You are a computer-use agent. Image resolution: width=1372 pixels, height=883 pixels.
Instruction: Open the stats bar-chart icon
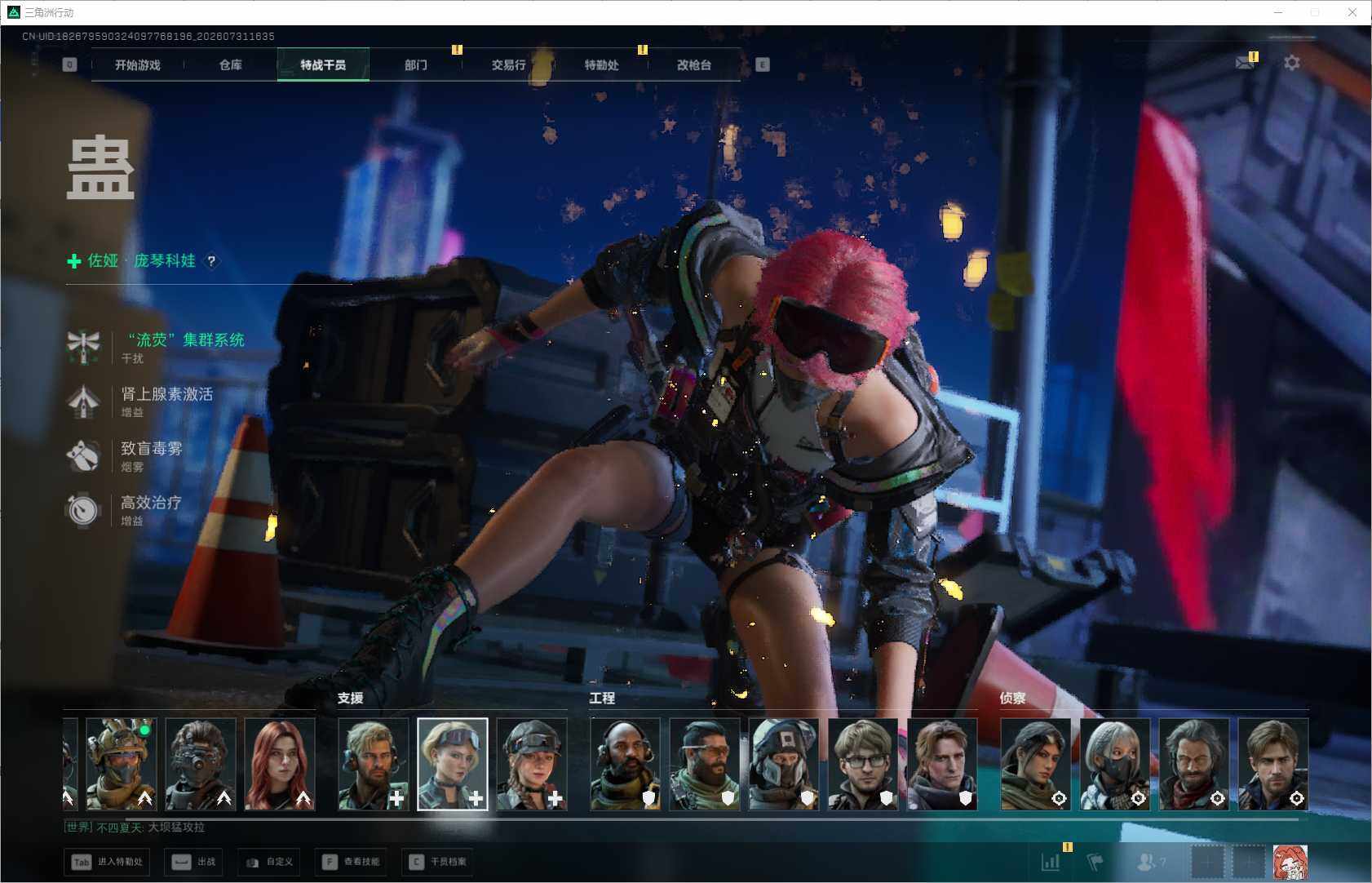point(1051,862)
